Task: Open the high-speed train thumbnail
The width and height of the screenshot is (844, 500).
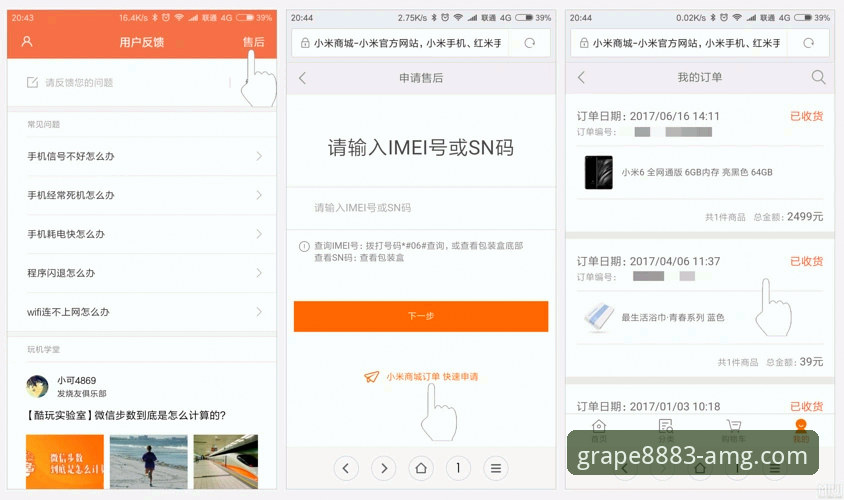Action: pyautogui.click(x=226, y=462)
